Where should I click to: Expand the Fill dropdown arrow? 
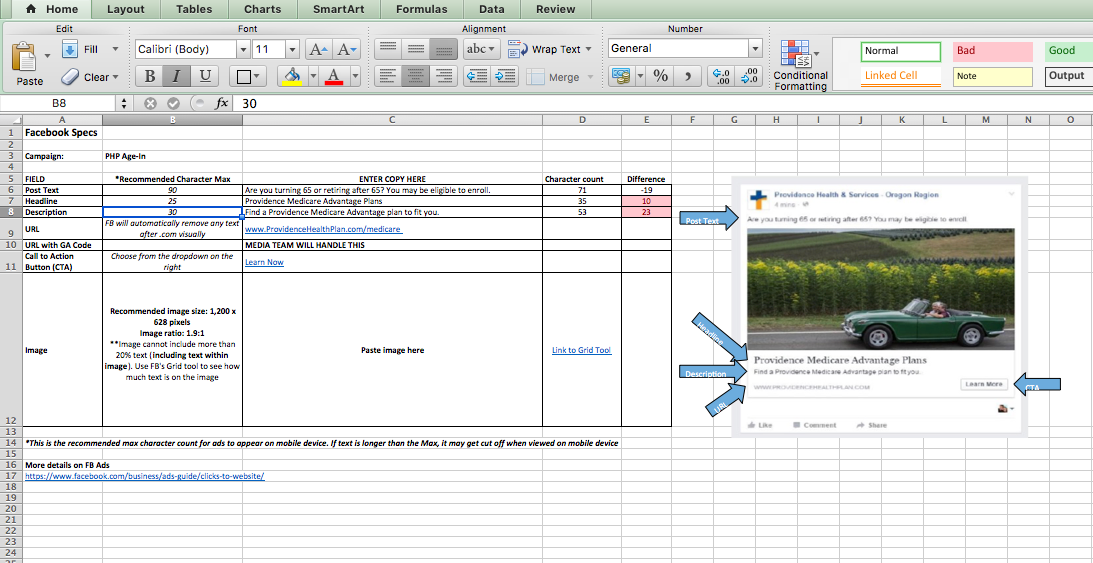pos(115,49)
